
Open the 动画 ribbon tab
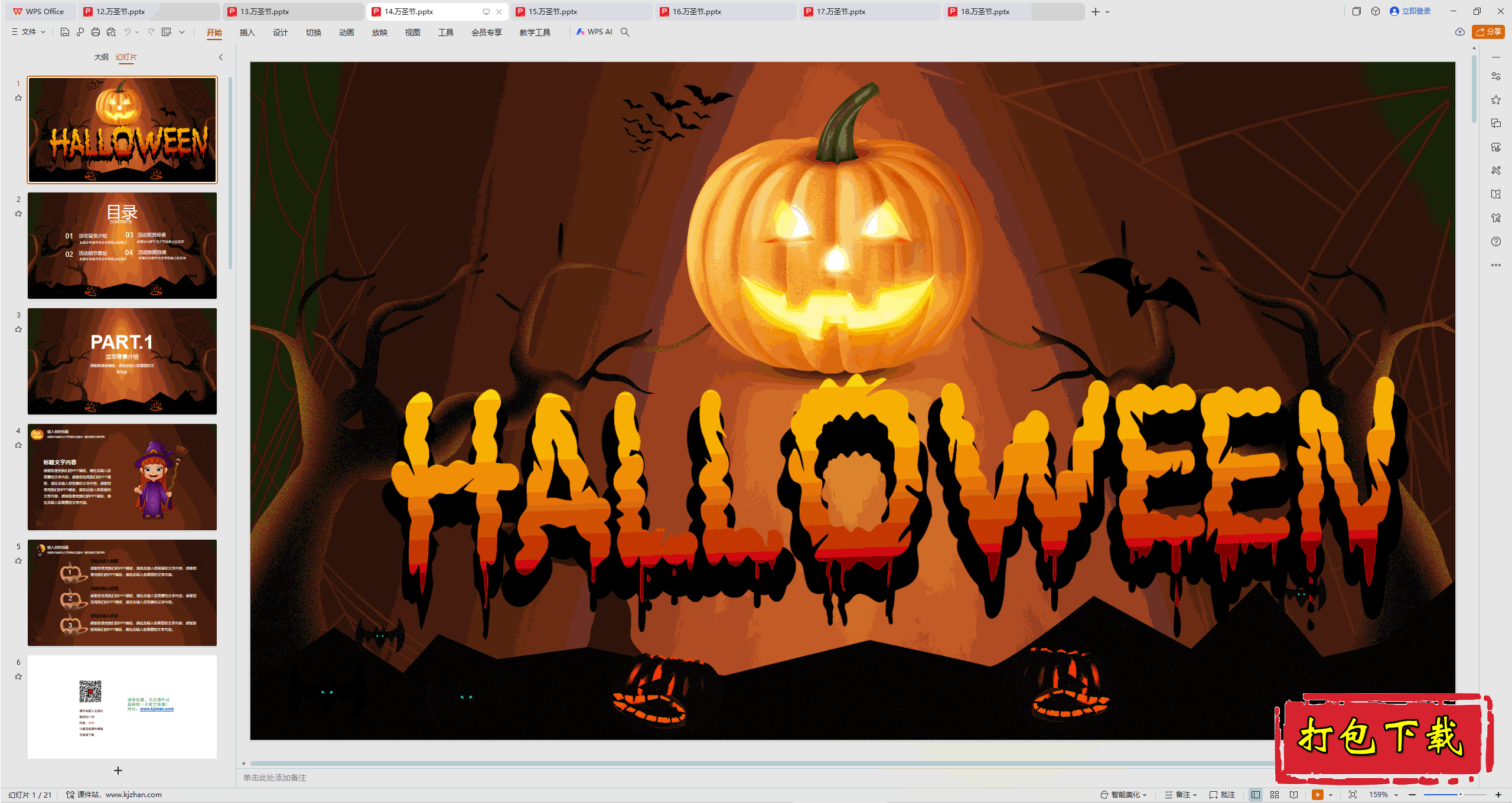(346, 32)
